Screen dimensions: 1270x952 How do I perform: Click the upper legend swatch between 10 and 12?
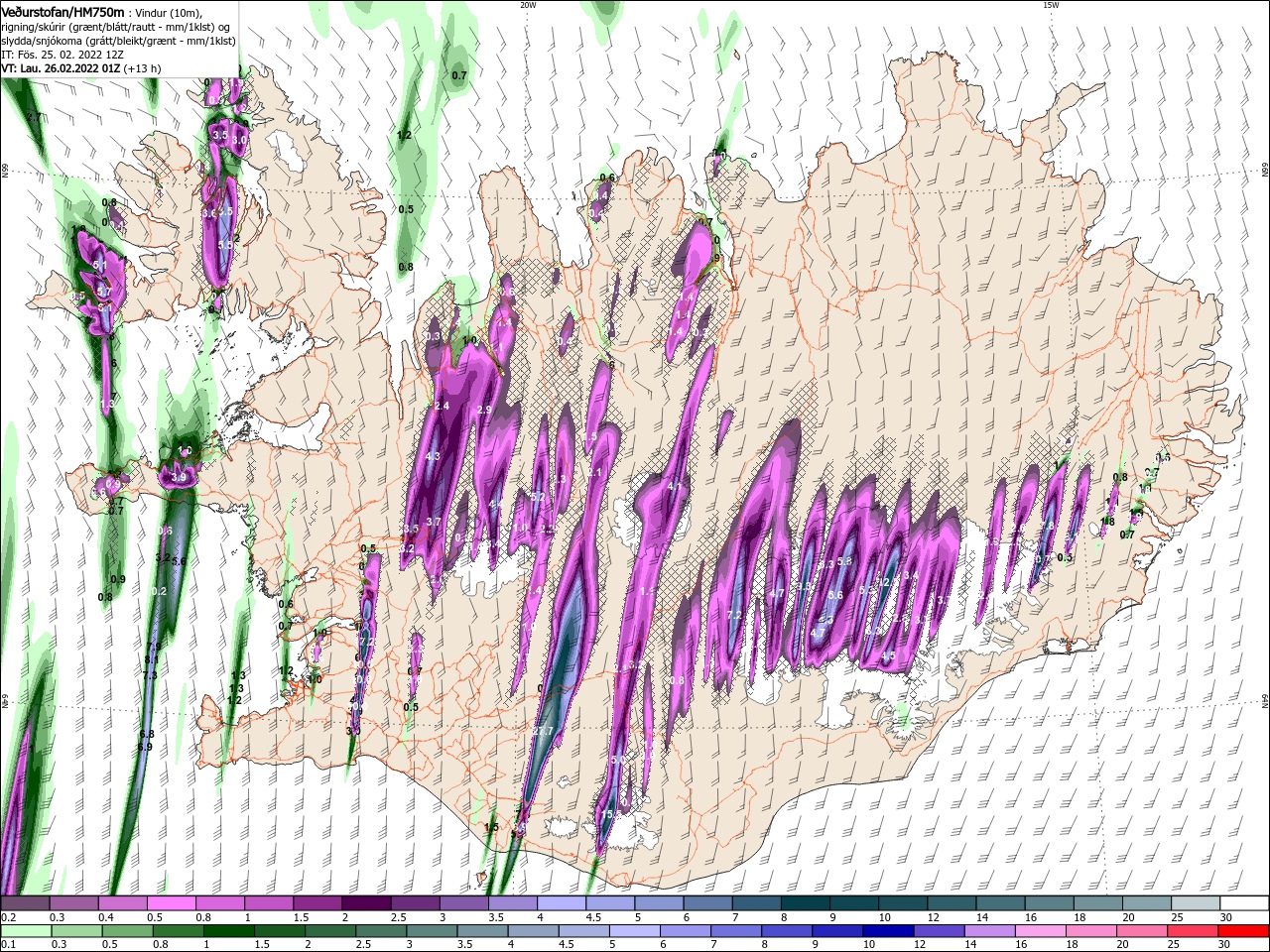pos(901,903)
